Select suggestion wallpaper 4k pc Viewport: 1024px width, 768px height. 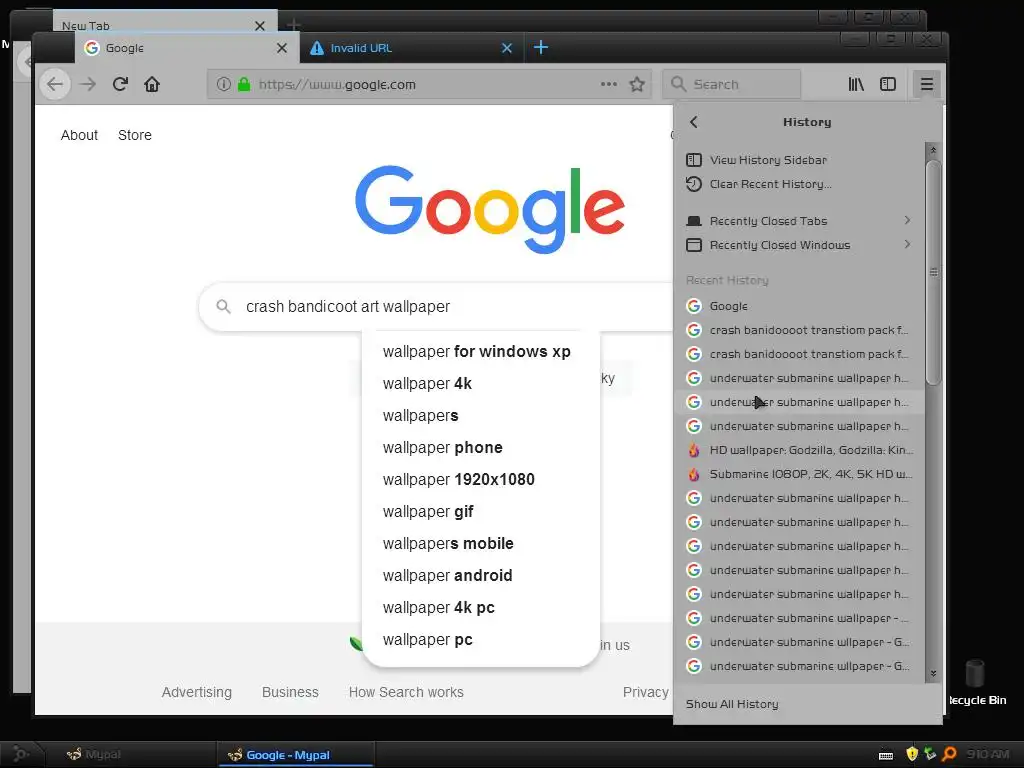[x=481, y=607]
